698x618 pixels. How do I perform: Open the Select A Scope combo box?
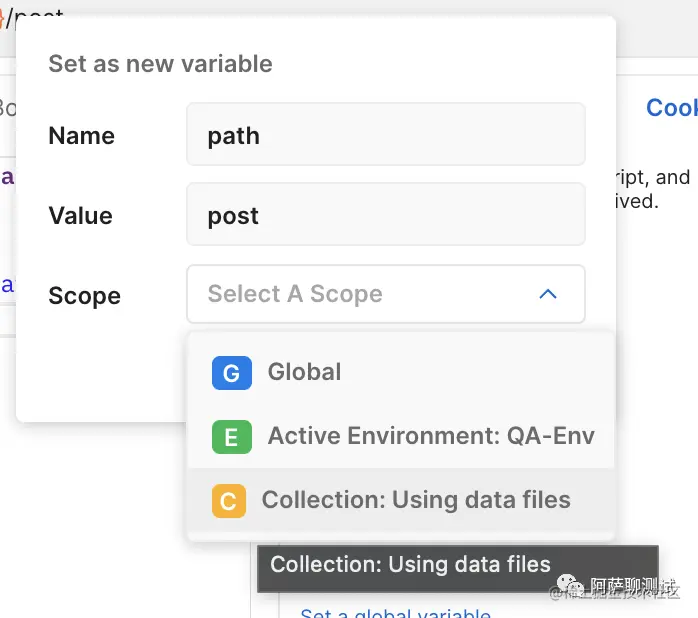point(386,294)
